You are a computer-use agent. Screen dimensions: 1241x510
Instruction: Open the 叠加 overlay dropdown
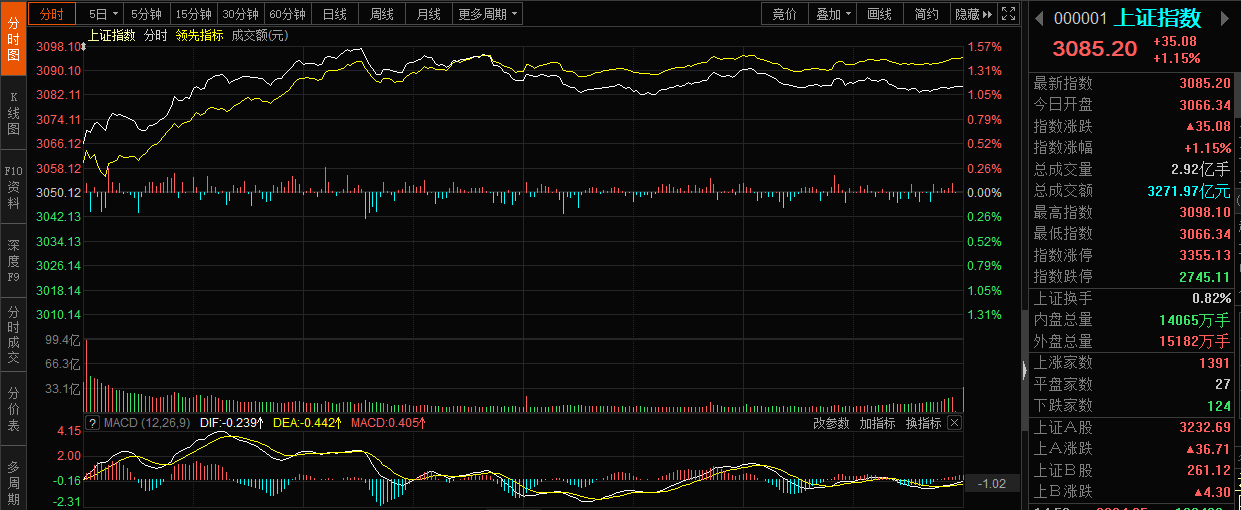(833, 14)
